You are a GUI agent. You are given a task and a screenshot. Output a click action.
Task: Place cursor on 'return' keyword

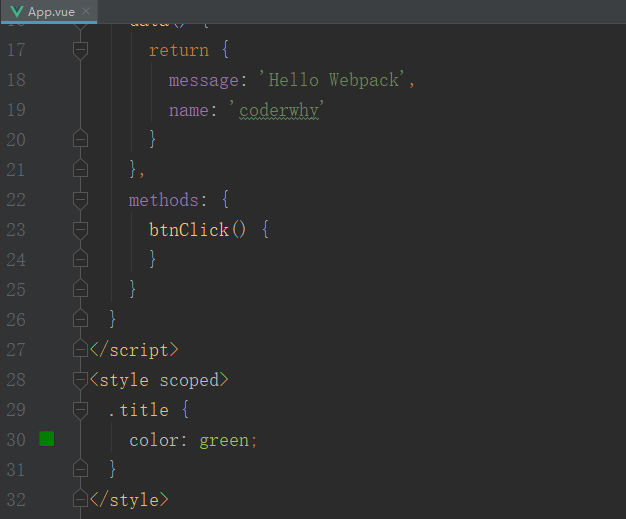[179, 51]
